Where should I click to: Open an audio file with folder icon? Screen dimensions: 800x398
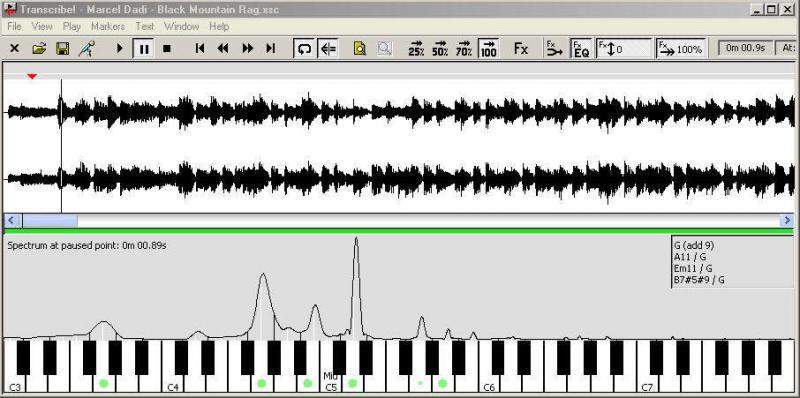[39, 48]
